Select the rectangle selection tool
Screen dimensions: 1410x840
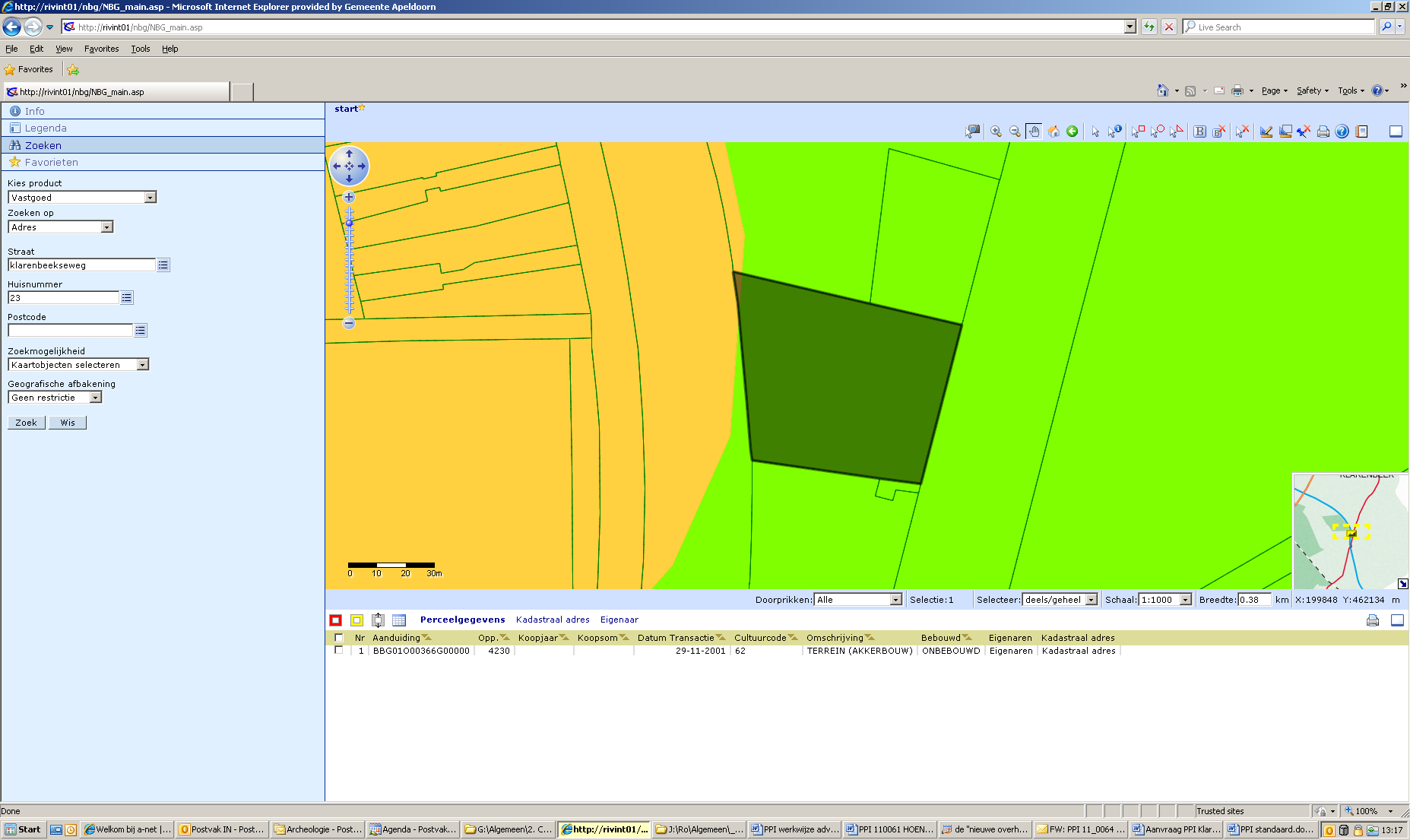1138,132
